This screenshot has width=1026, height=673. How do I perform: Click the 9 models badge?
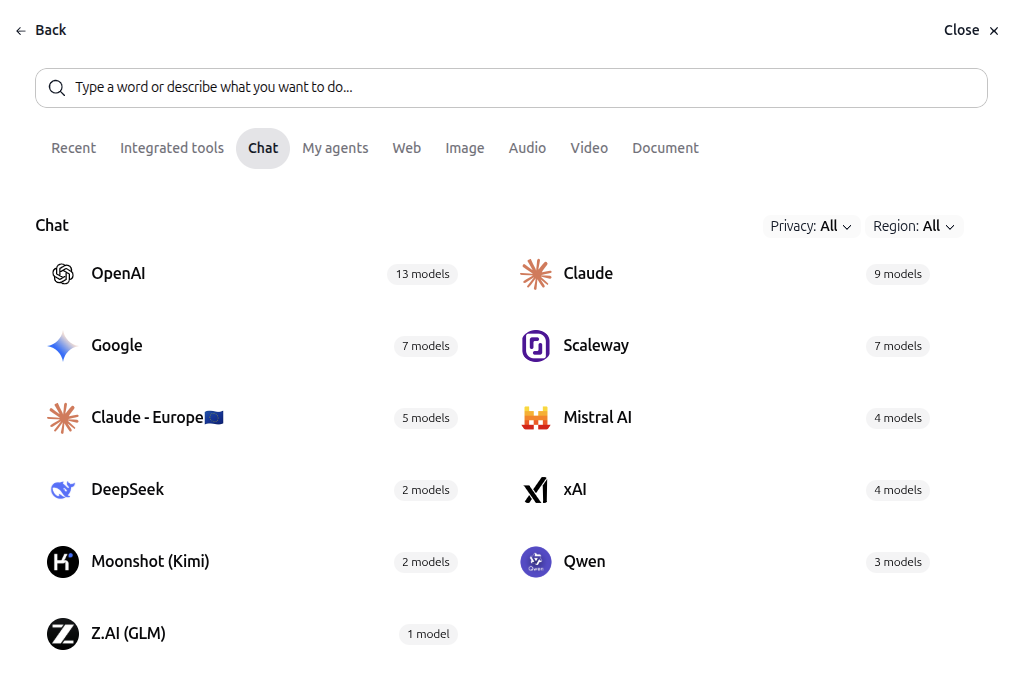[x=898, y=274]
